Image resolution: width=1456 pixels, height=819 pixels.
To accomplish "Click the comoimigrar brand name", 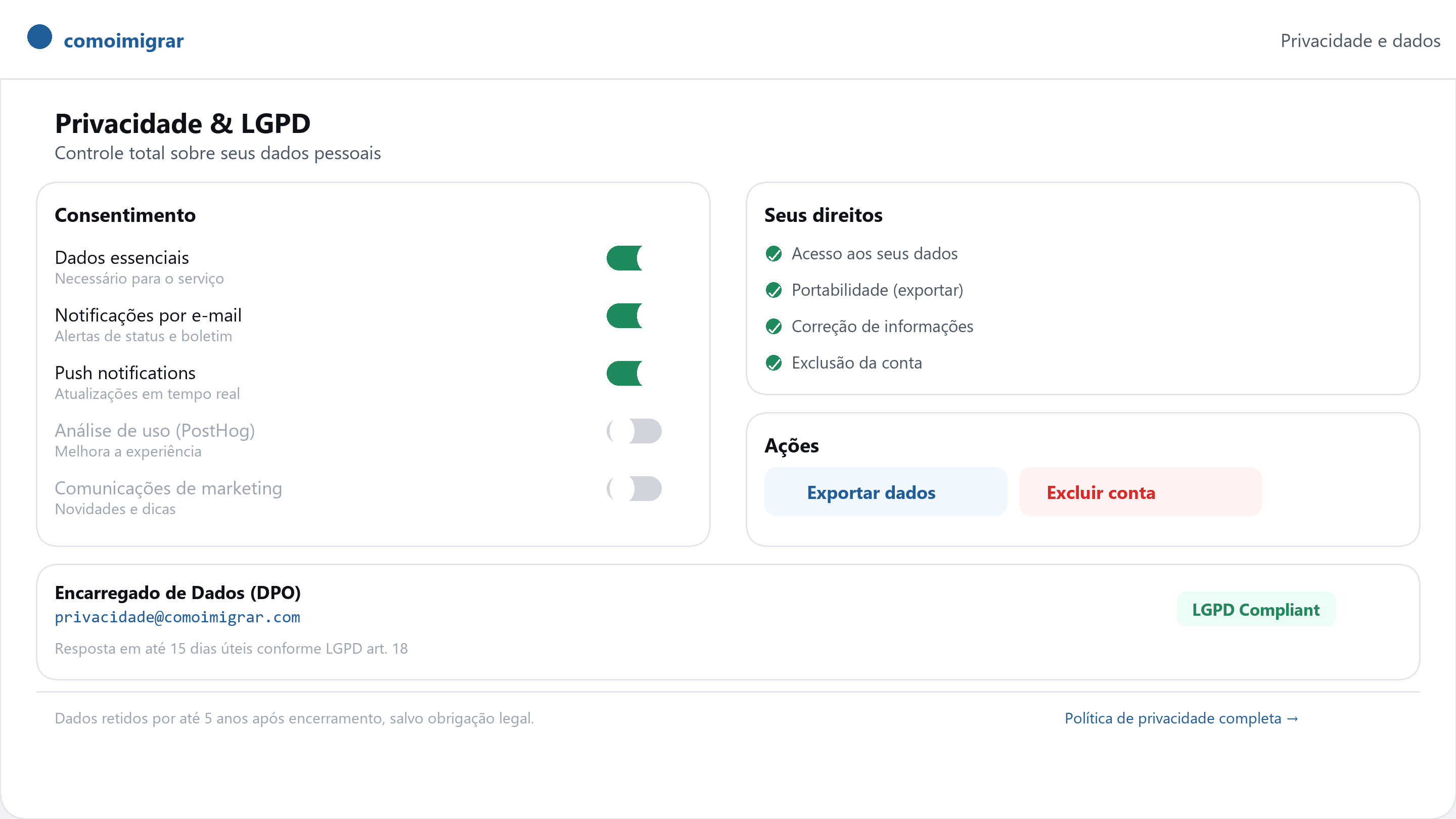I will [x=123, y=40].
